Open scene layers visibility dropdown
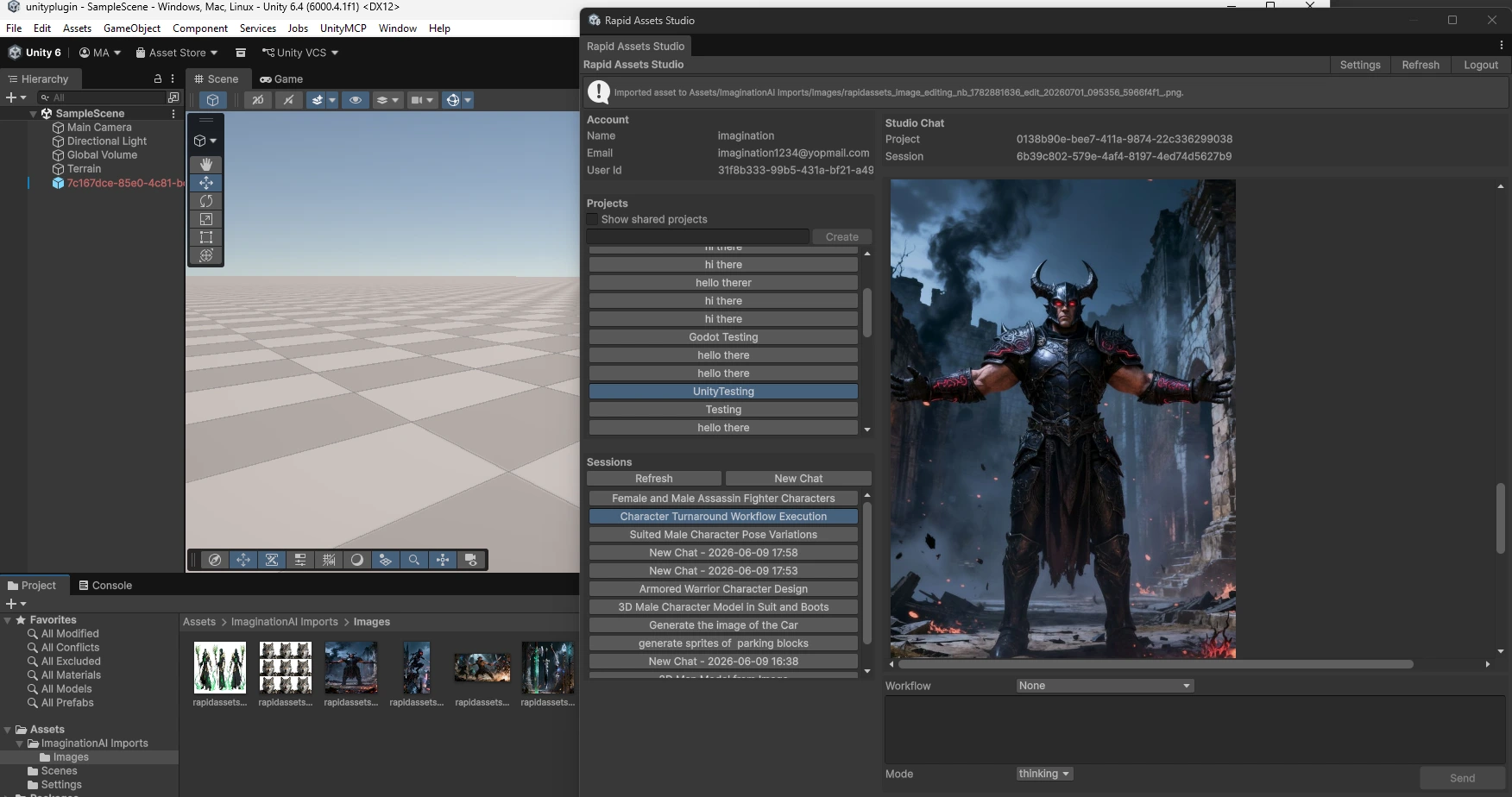This screenshot has height=797, width=1512. click(x=387, y=100)
